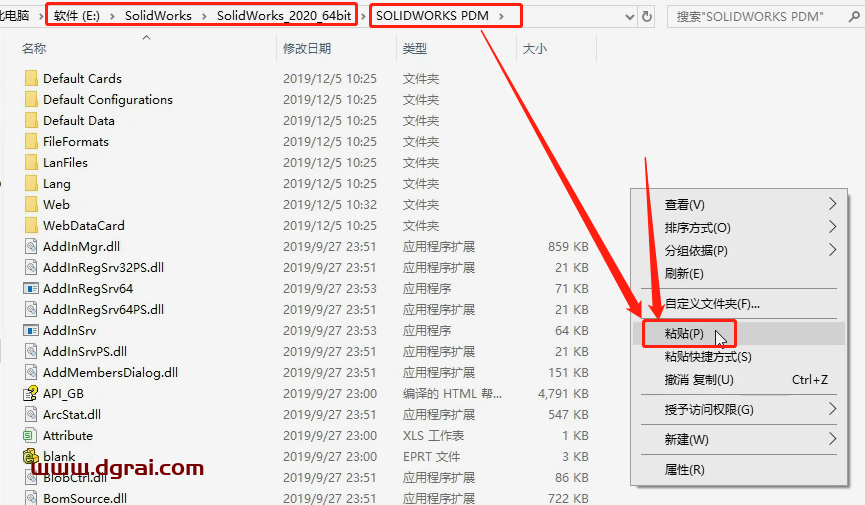Click the 编译的 HTML 帮... type cell

452,394
